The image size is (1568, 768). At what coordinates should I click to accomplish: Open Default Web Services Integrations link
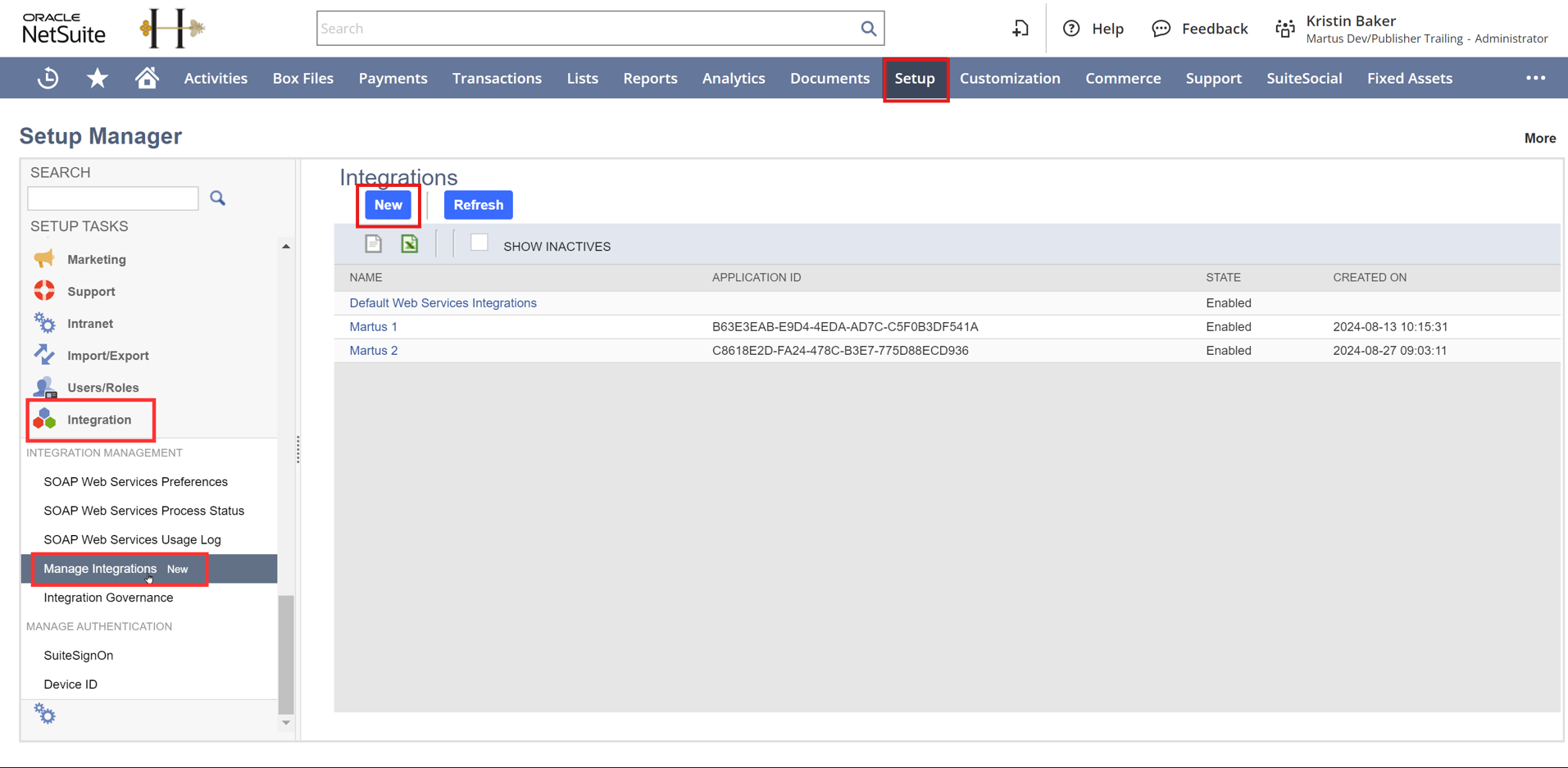click(443, 302)
